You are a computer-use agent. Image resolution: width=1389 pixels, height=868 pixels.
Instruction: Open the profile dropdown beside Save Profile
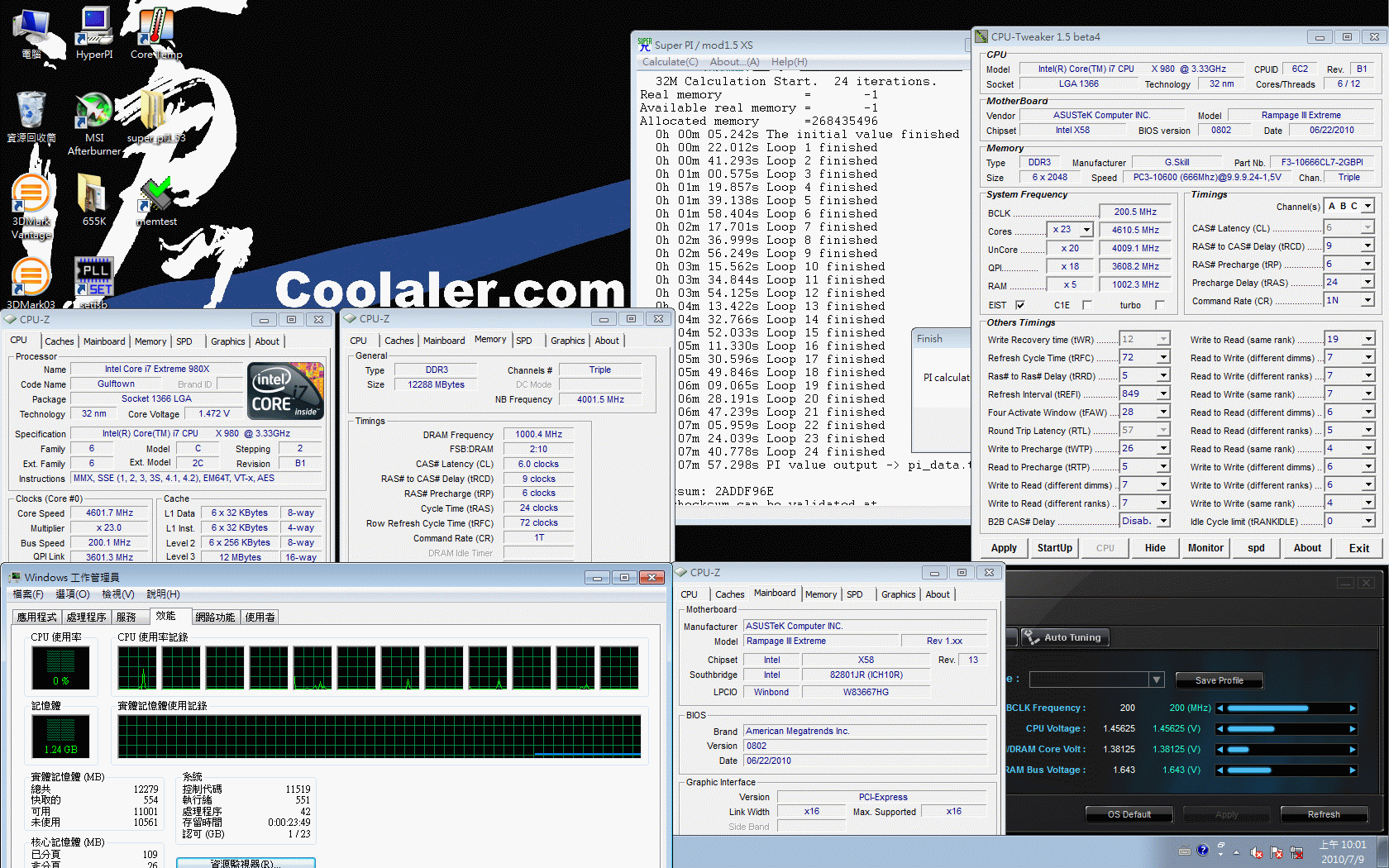(x=1156, y=680)
